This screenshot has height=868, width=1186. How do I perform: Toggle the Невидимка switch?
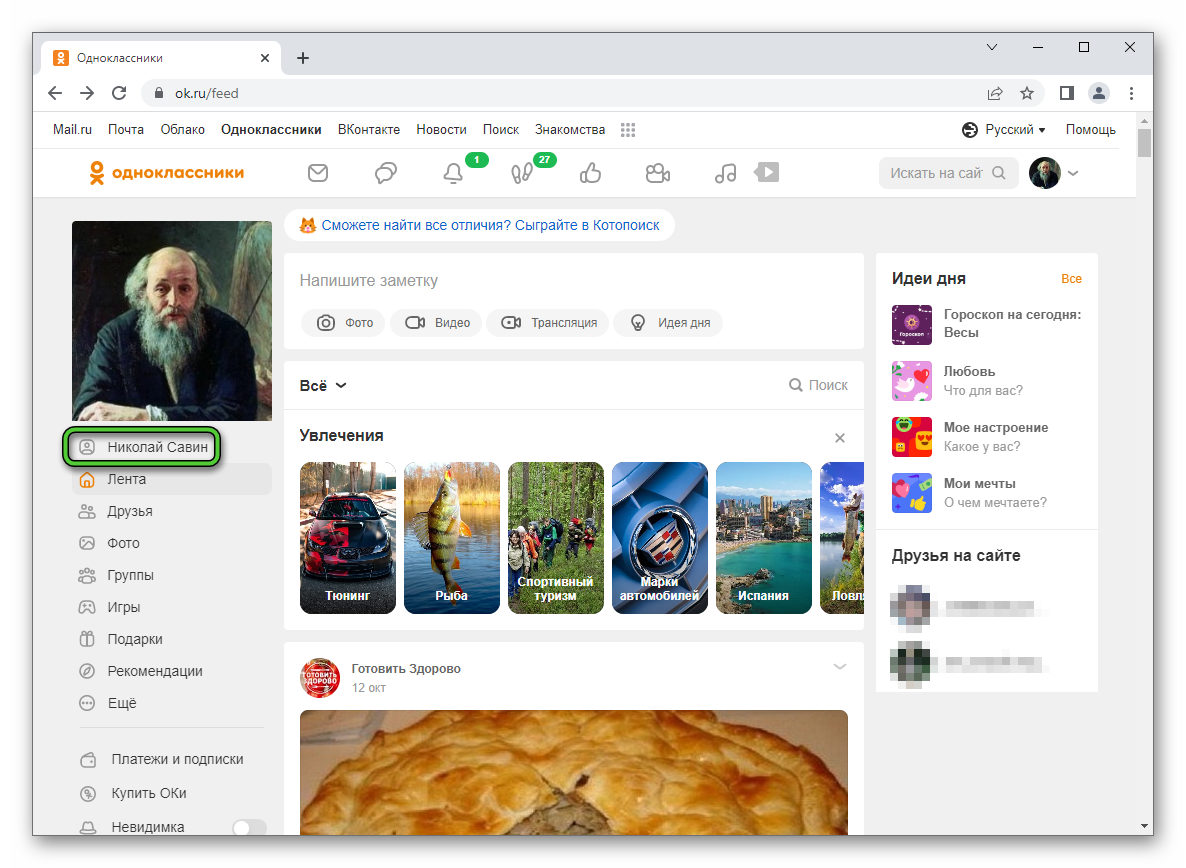(250, 827)
